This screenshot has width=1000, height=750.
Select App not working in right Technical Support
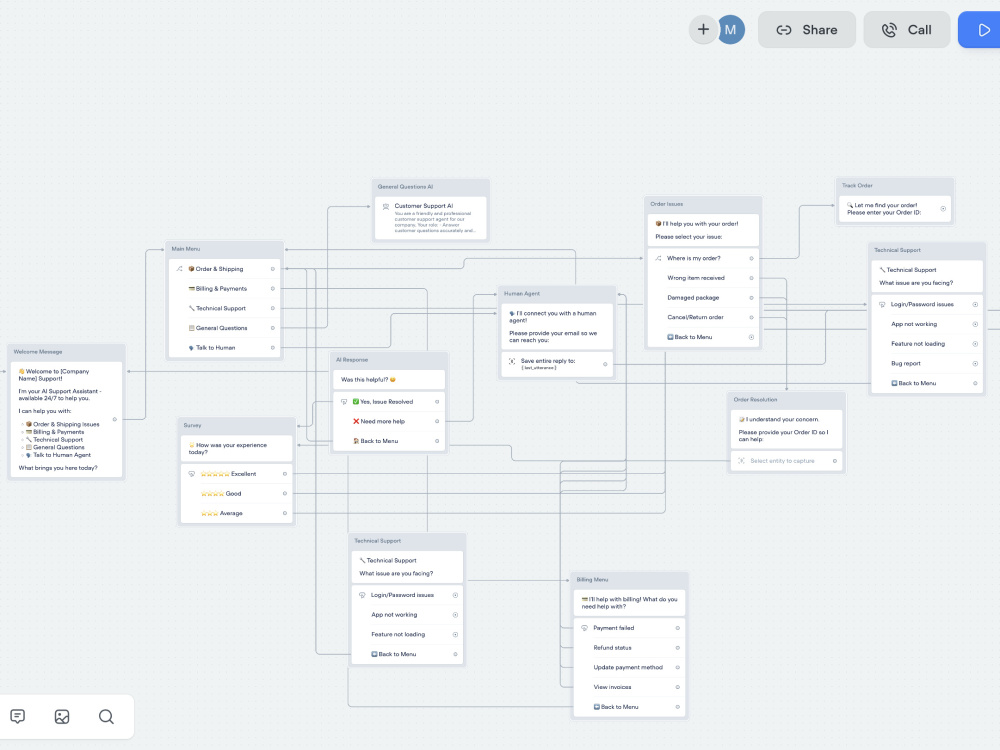[927, 324]
